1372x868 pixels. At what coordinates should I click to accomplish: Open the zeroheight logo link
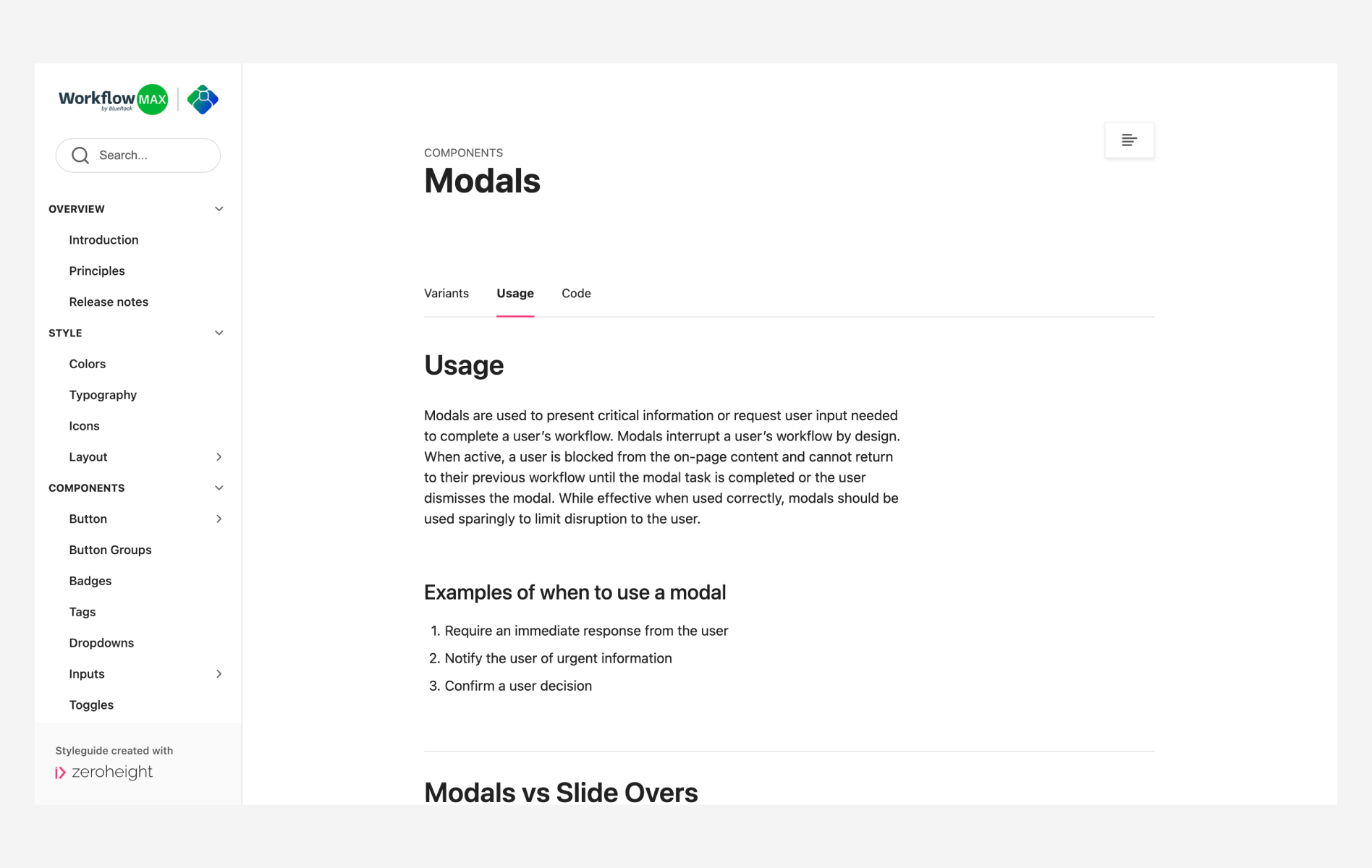pyautogui.click(x=104, y=772)
